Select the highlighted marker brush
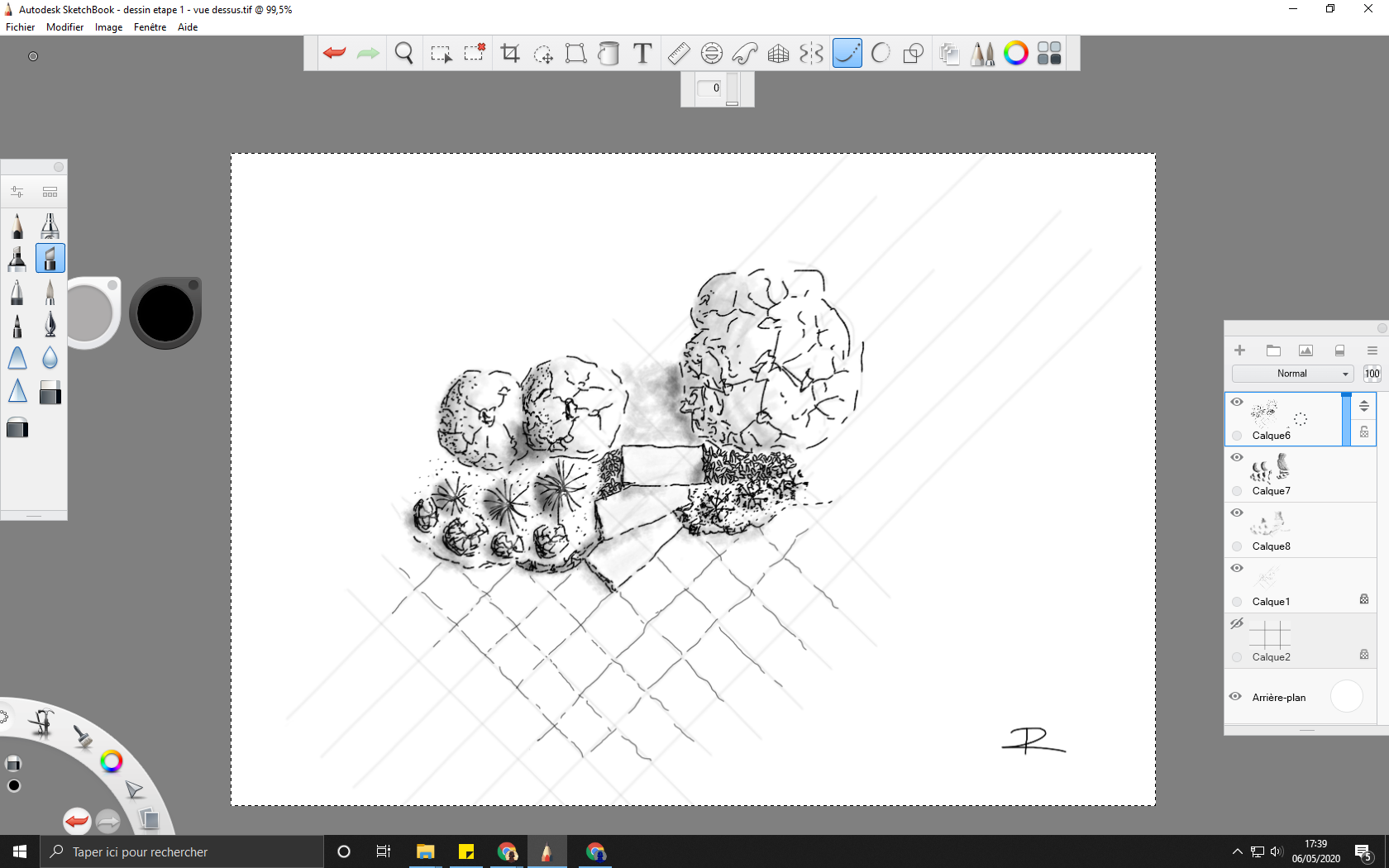The image size is (1389, 868). (x=50, y=259)
